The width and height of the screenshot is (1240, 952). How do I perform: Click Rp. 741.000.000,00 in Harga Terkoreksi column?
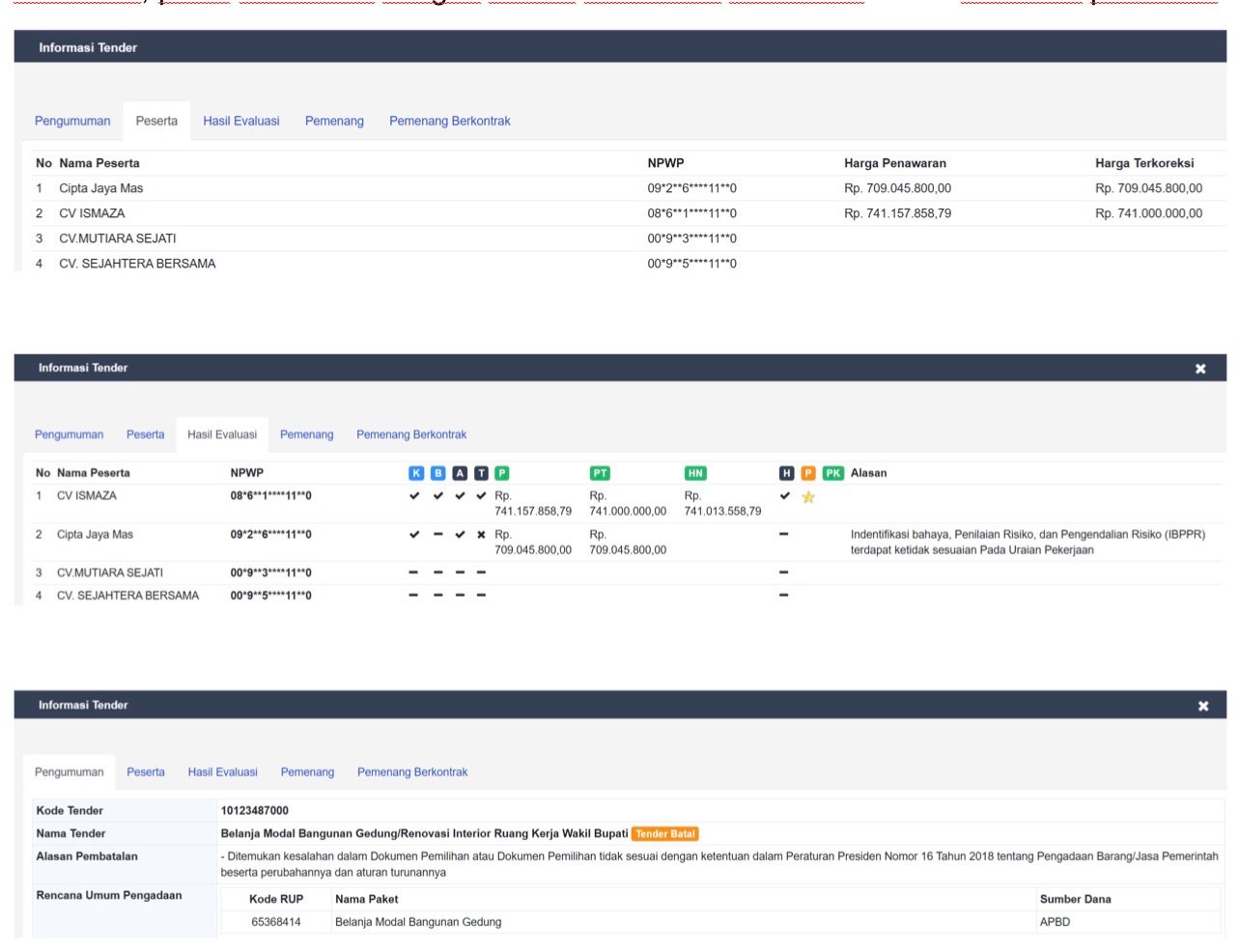1148,213
